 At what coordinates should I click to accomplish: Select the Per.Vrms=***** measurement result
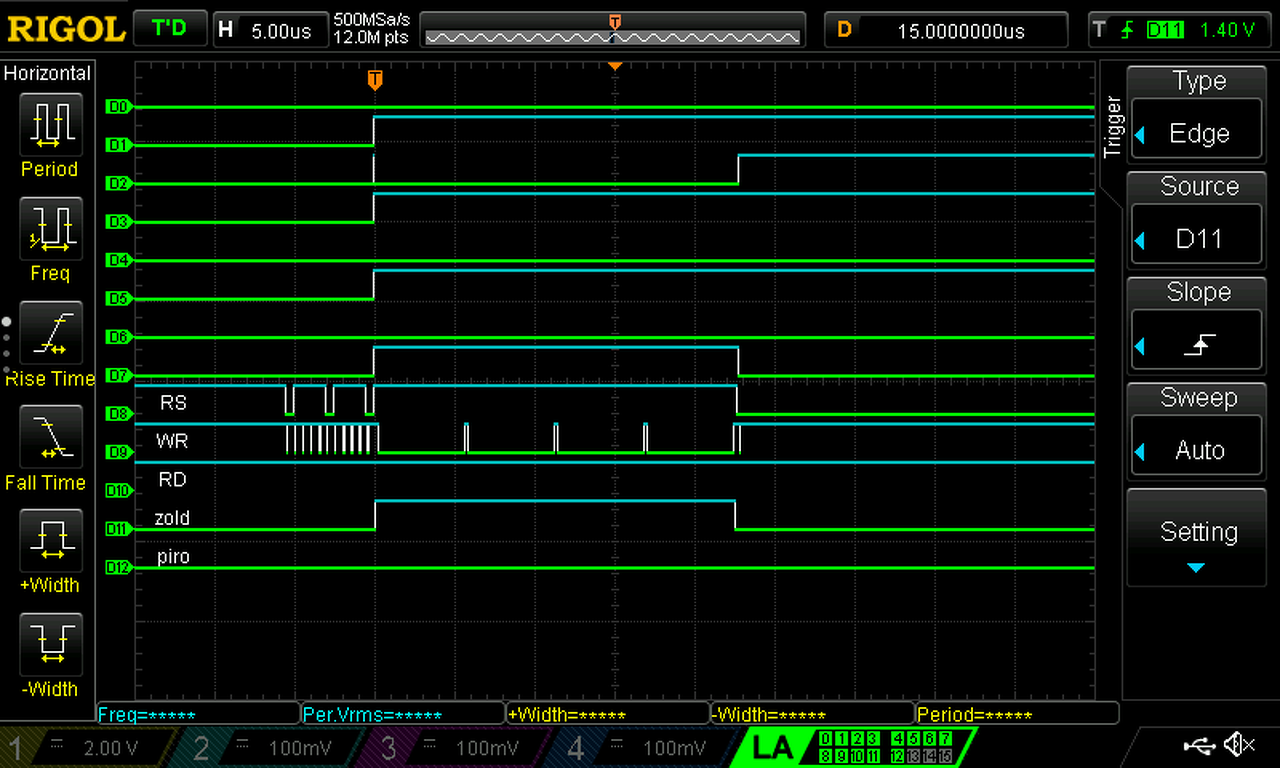[x=403, y=714]
